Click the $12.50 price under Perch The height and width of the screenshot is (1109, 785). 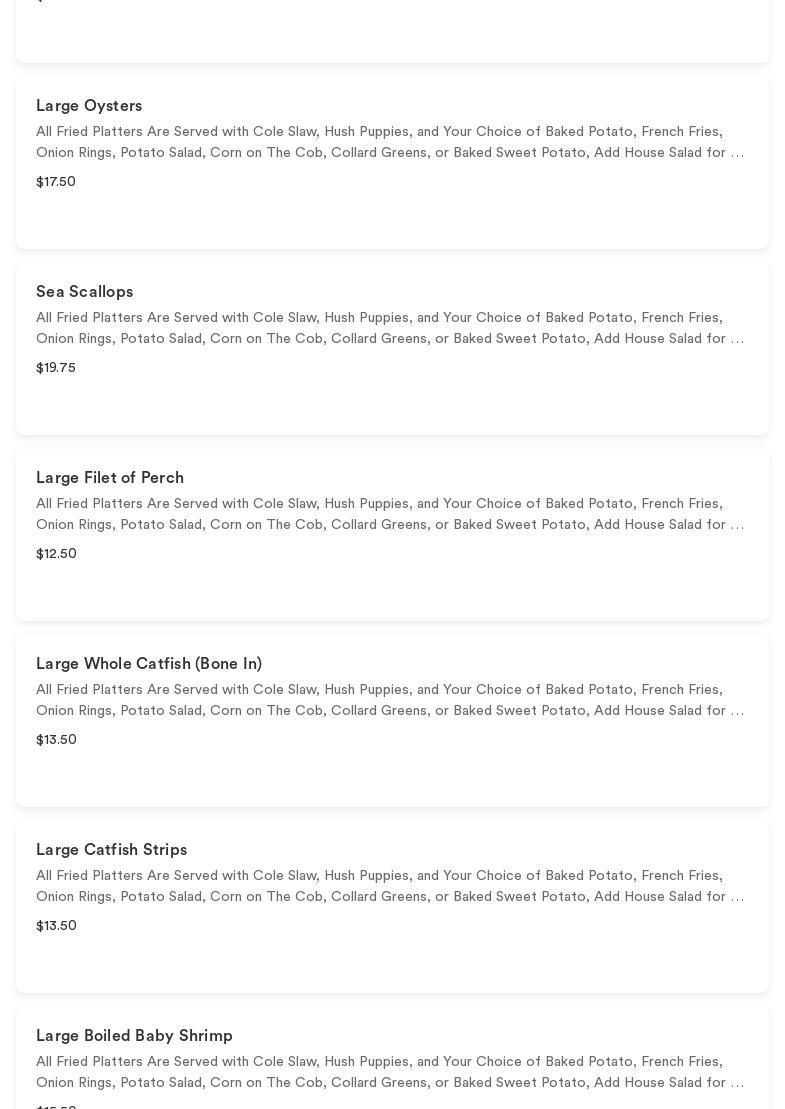(x=56, y=554)
